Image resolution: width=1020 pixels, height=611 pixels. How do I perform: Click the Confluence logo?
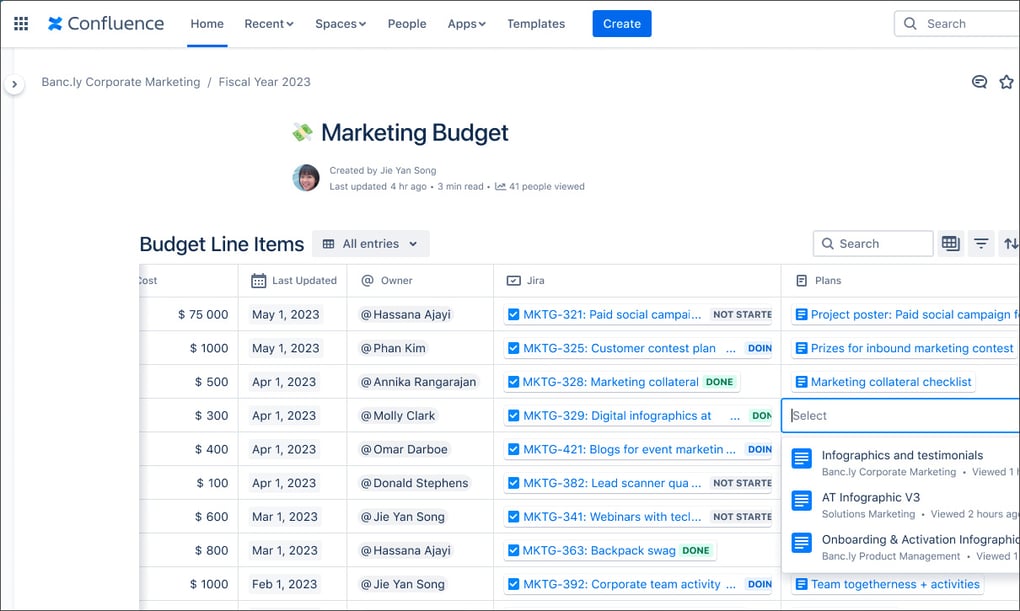pos(105,23)
